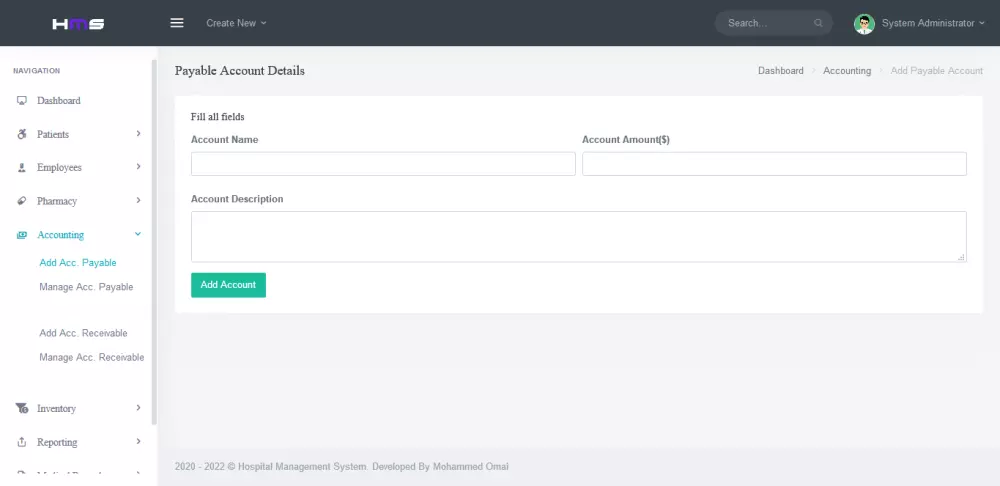The height and width of the screenshot is (486, 1000).
Task: Select Employees in the navigation
Action: 59,168
